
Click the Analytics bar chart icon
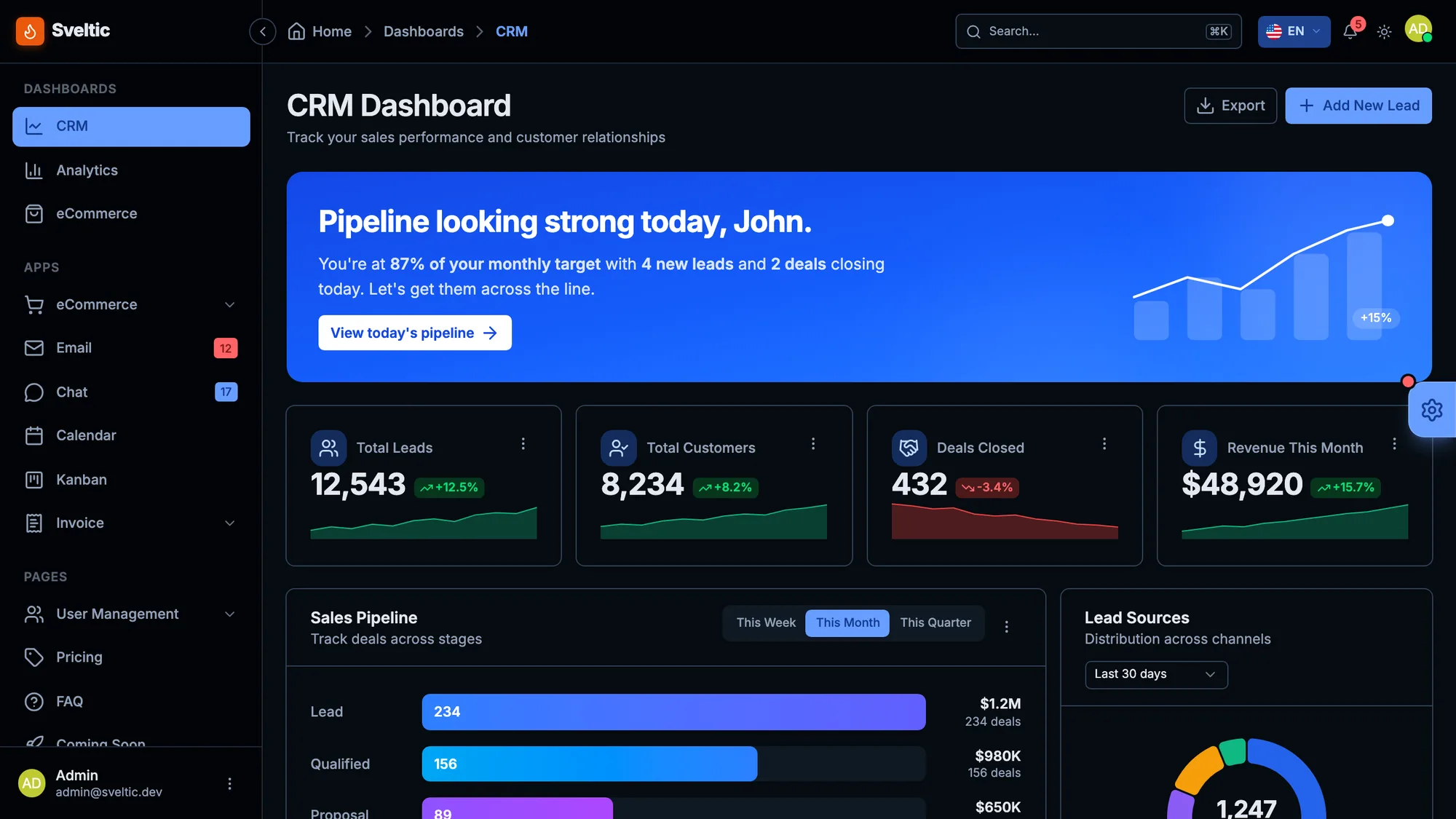tap(34, 170)
